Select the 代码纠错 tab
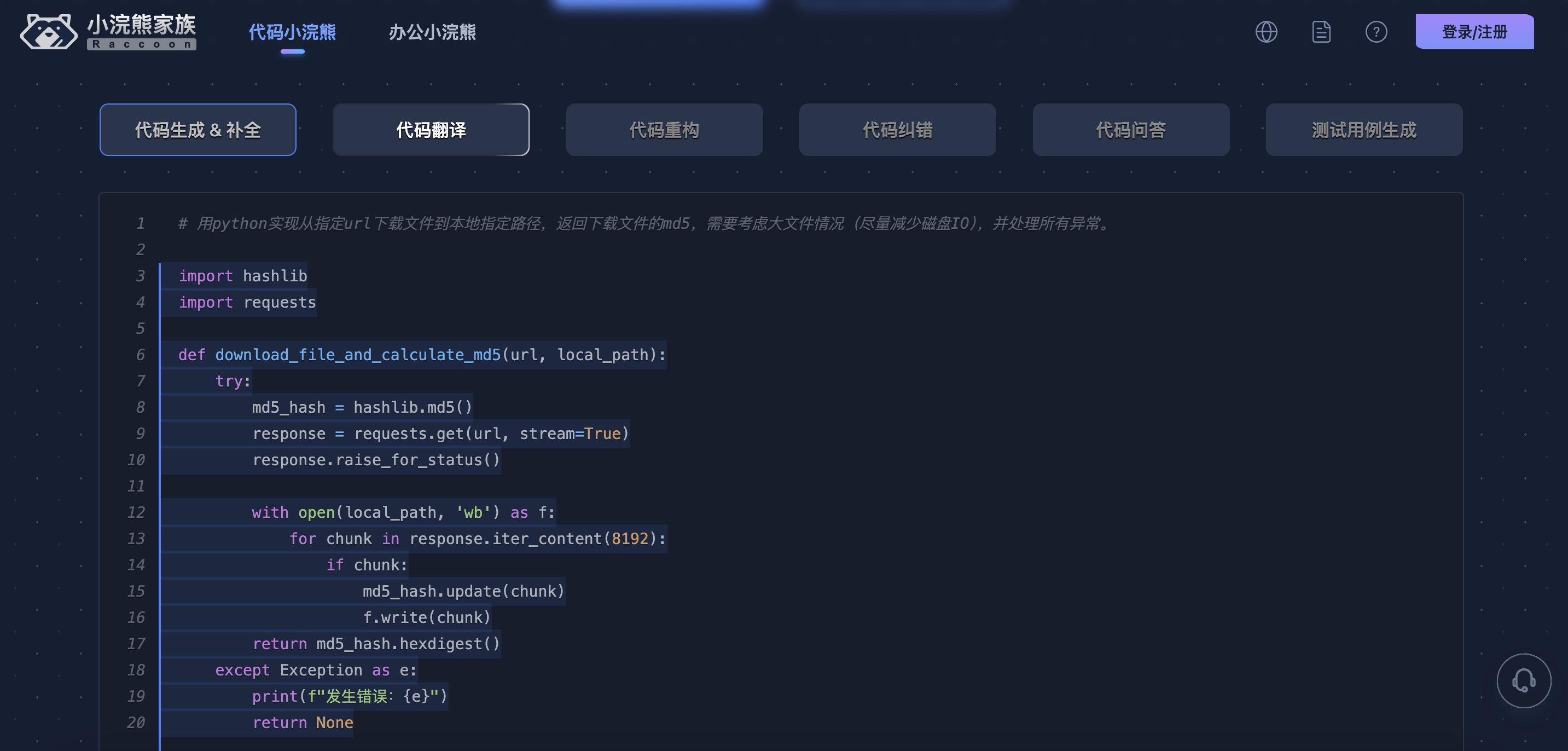1568x751 pixels. [897, 130]
